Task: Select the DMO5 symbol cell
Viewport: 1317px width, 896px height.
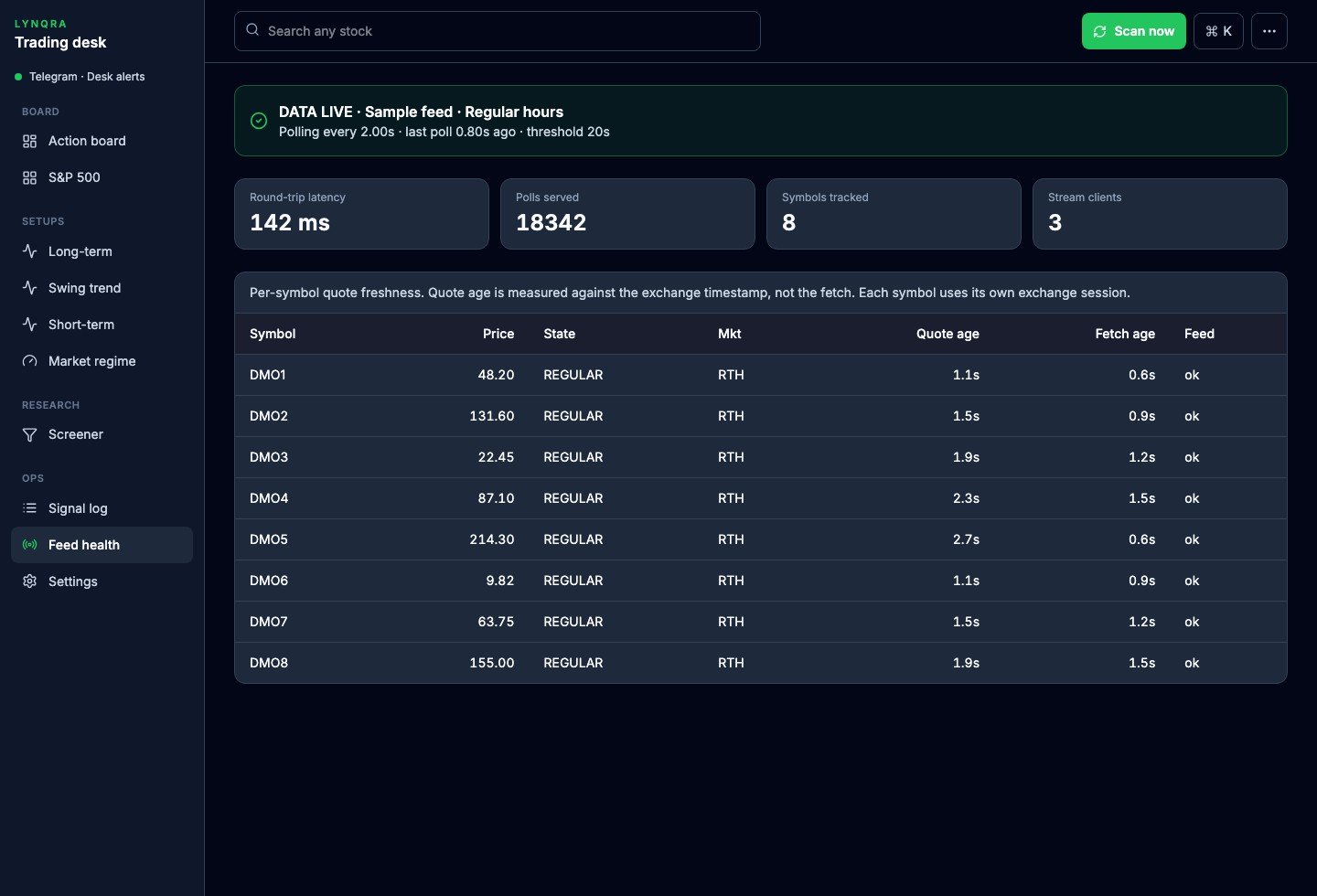Action: [269, 539]
